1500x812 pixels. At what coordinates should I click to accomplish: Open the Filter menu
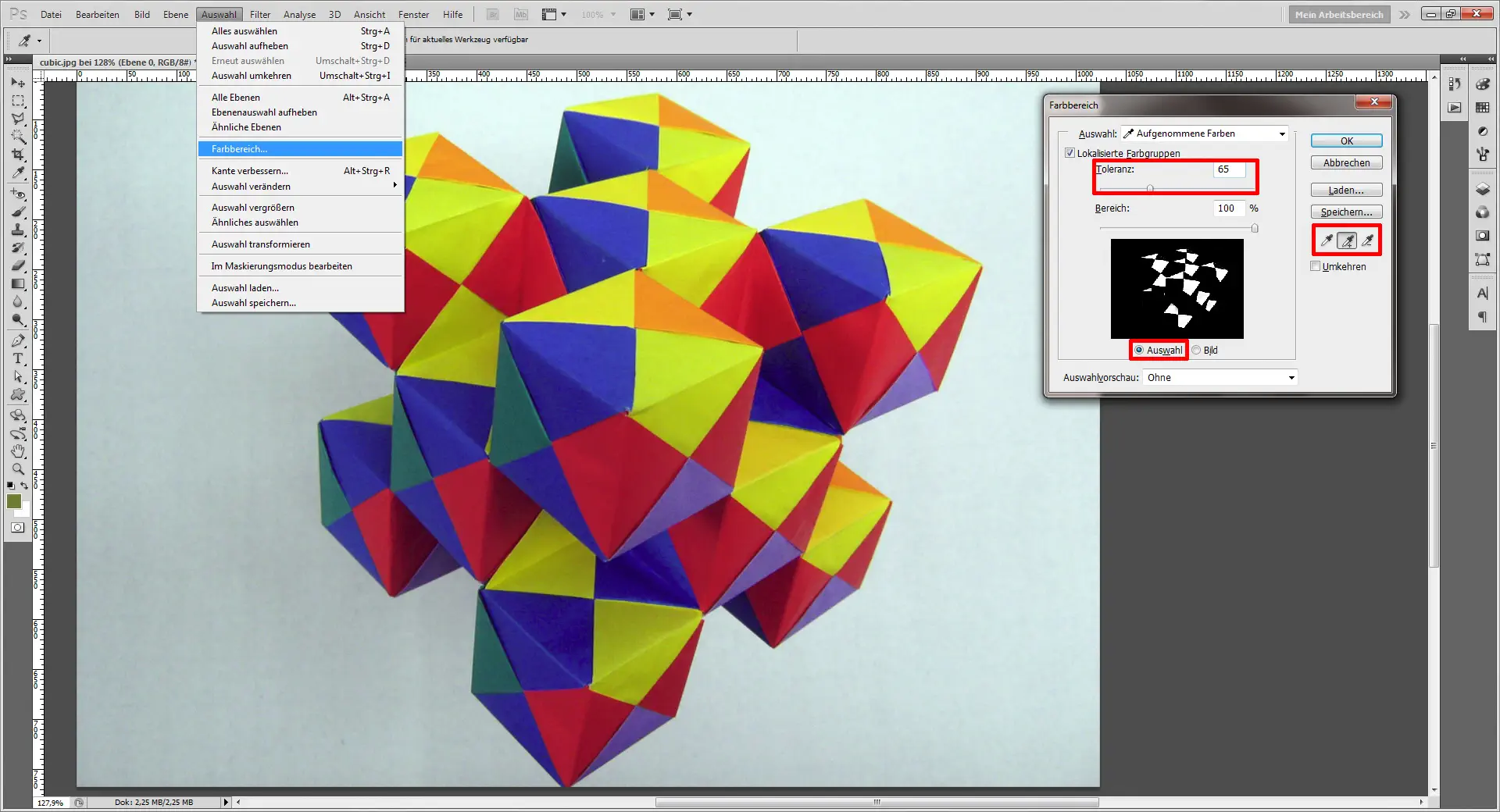click(x=260, y=14)
